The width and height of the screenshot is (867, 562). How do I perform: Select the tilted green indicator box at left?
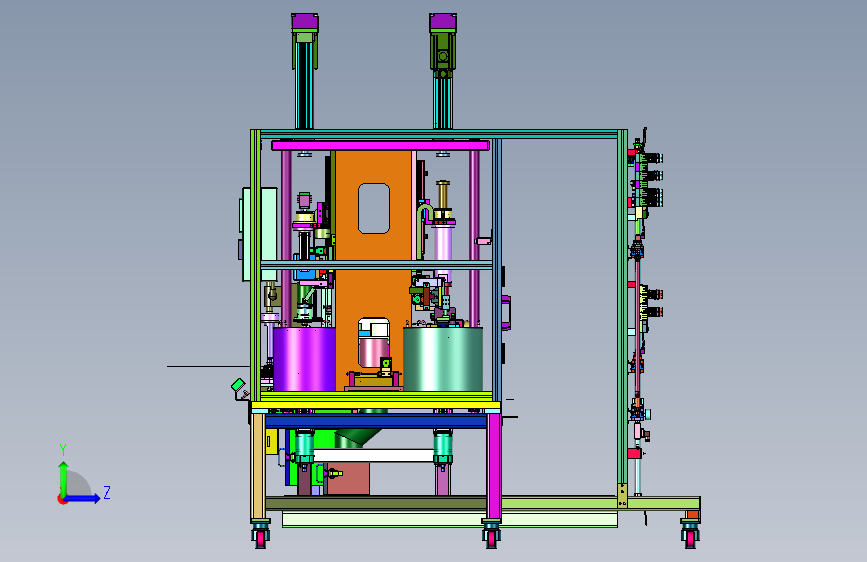coord(238,386)
